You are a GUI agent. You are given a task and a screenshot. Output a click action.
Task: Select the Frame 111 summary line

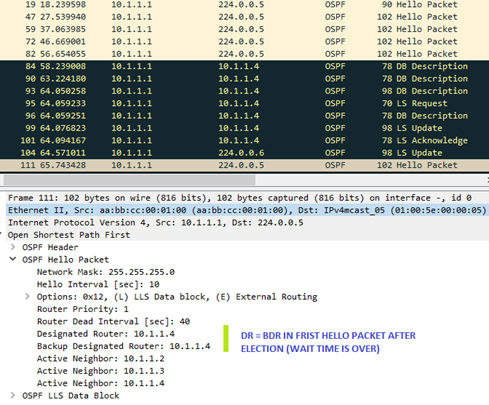click(x=247, y=198)
